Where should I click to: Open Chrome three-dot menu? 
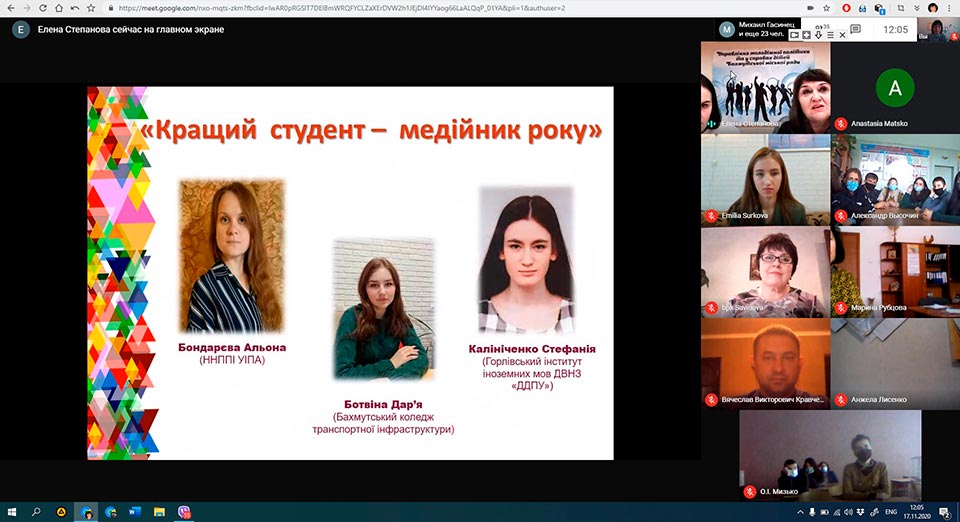[950, 8]
